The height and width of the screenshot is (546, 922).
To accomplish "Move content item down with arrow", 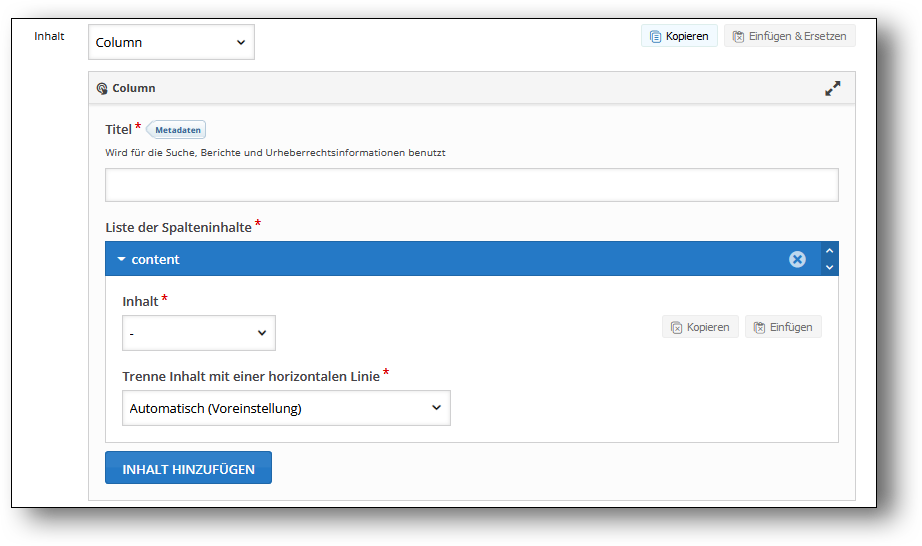I will 829,267.
